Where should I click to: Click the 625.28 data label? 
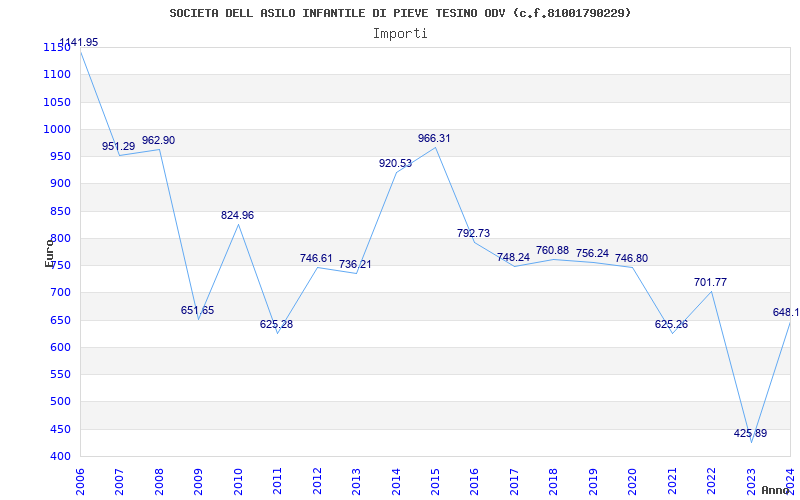click(x=277, y=324)
